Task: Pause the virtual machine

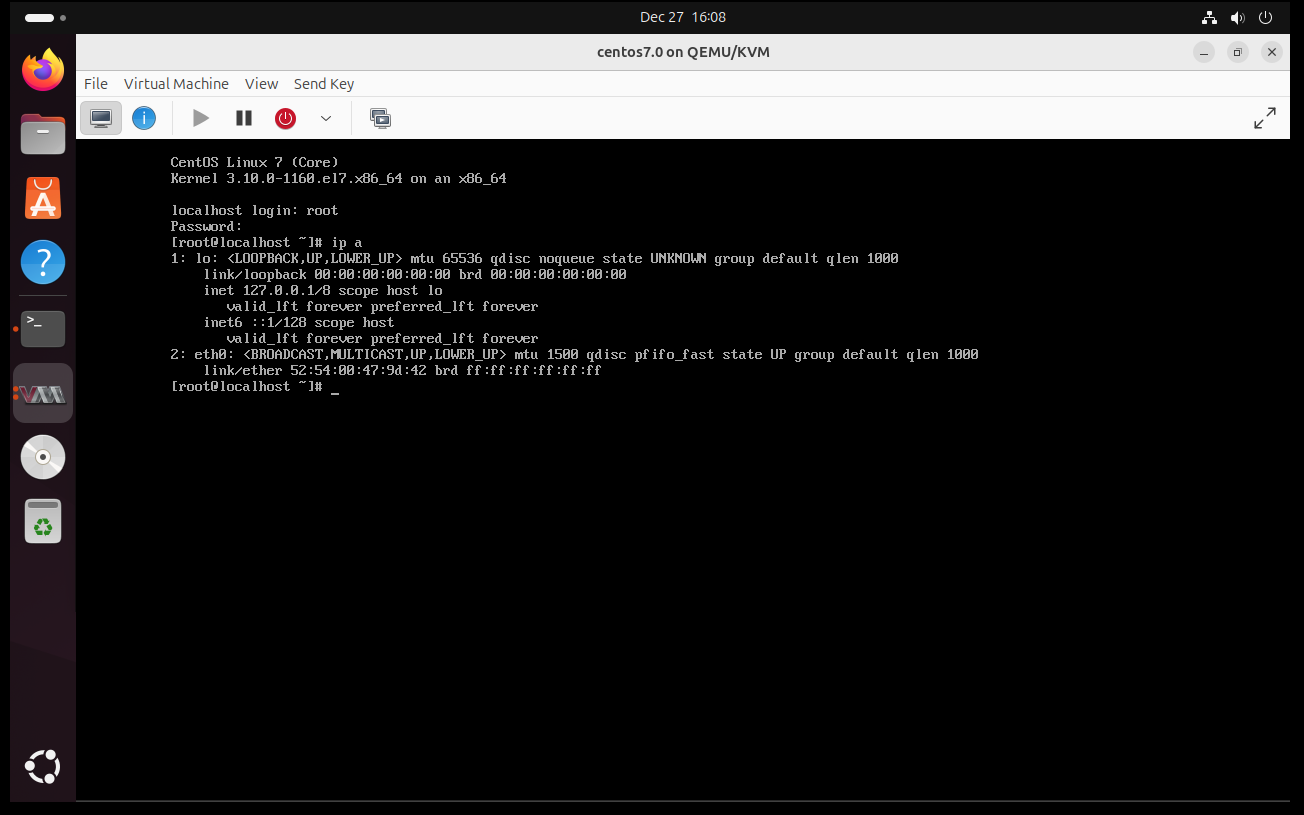Action: pyautogui.click(x=244, y=118)
